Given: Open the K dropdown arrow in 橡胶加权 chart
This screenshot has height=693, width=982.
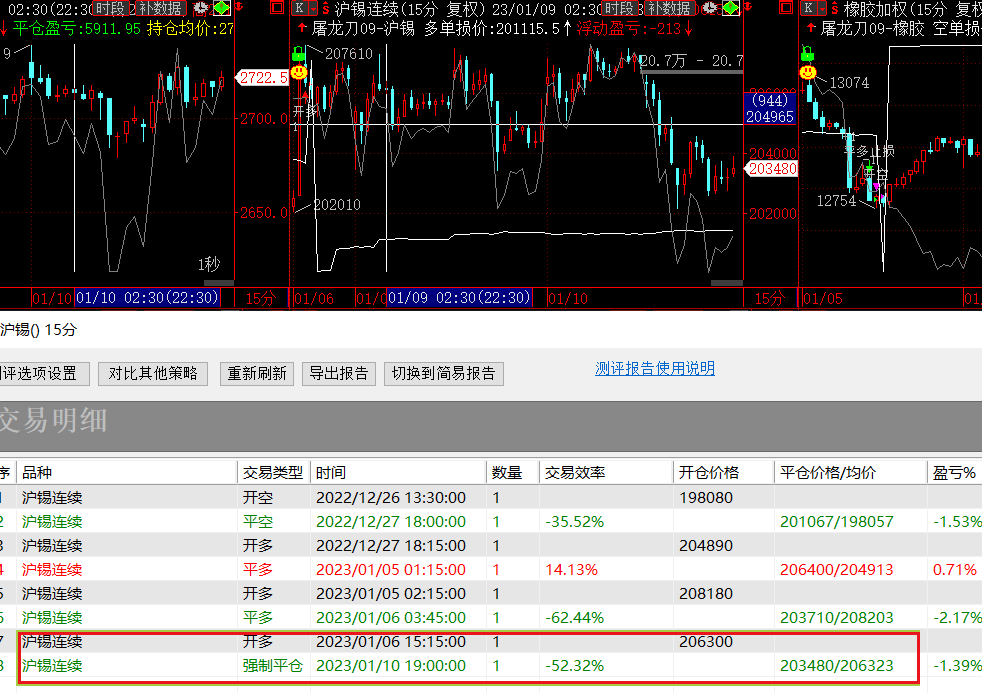Looking at the screenshot, I should pos(821,8).
